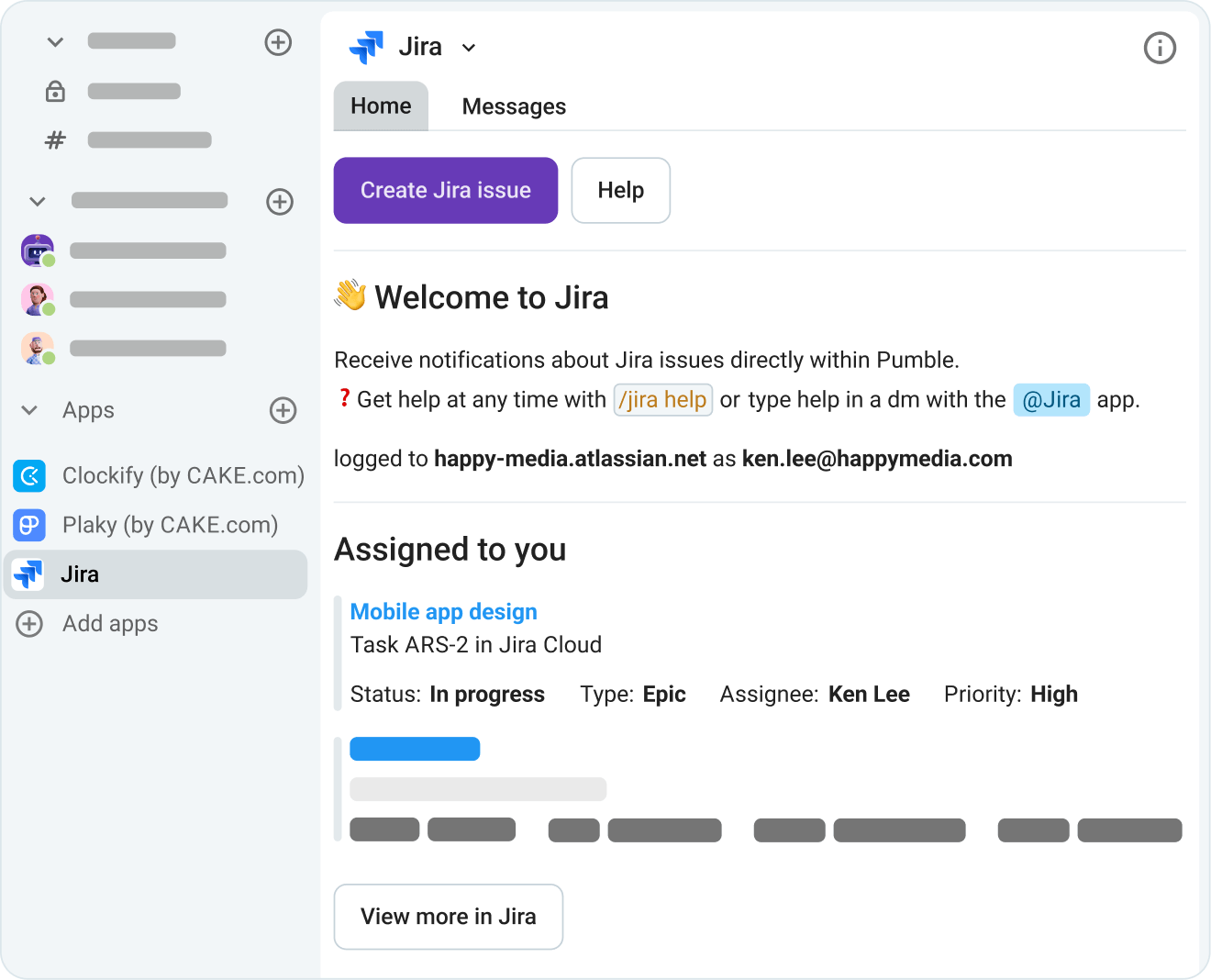Click View more in Jira button
1211x980 pixels.
tap(449, 917)
